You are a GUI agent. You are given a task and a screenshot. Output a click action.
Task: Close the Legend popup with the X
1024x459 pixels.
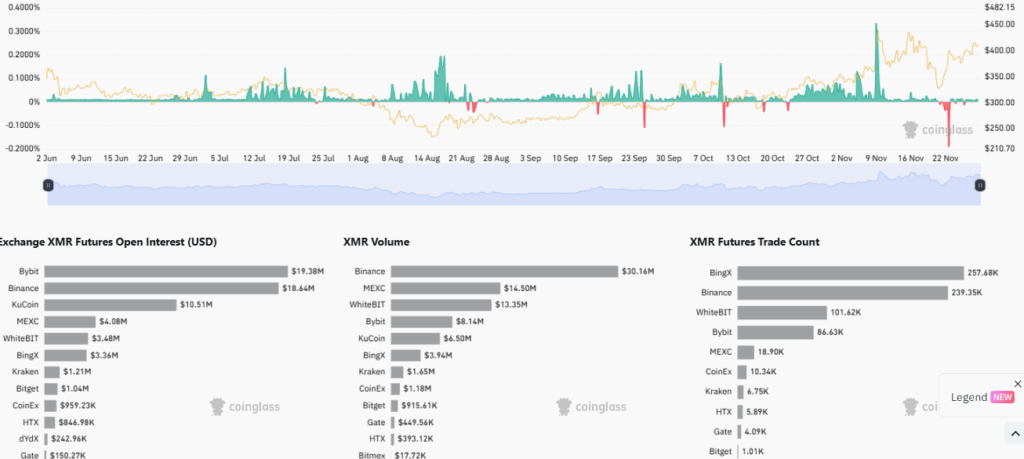(1017, 384)
